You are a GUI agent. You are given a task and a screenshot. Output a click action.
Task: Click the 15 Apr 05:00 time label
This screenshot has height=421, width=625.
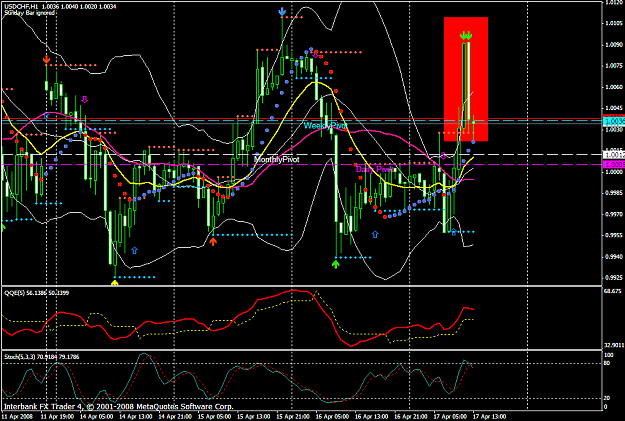214,416
